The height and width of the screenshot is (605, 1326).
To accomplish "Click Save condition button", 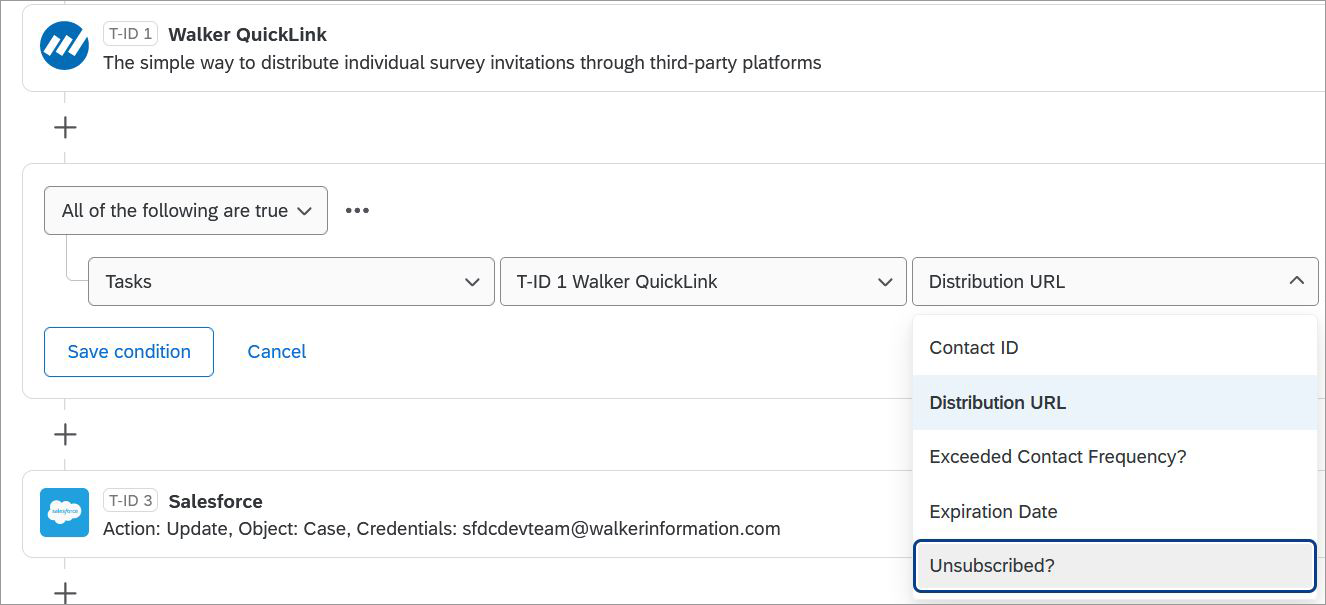I will point(129,352).
